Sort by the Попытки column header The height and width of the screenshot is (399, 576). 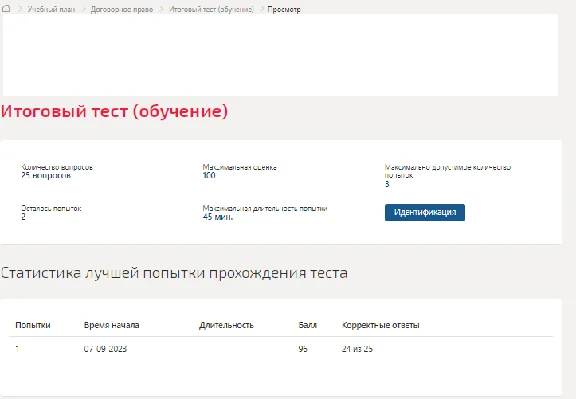coord(33,325)
